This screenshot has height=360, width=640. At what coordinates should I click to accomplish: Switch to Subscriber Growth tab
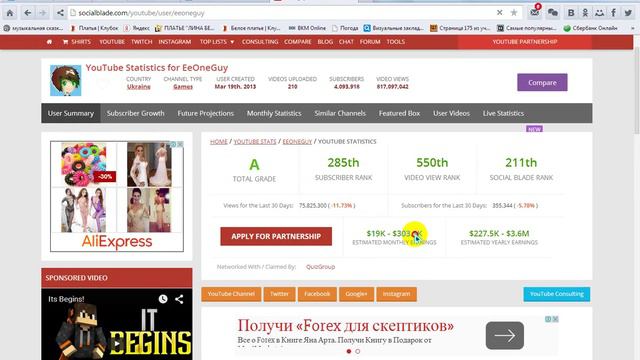tap(136, 113)
